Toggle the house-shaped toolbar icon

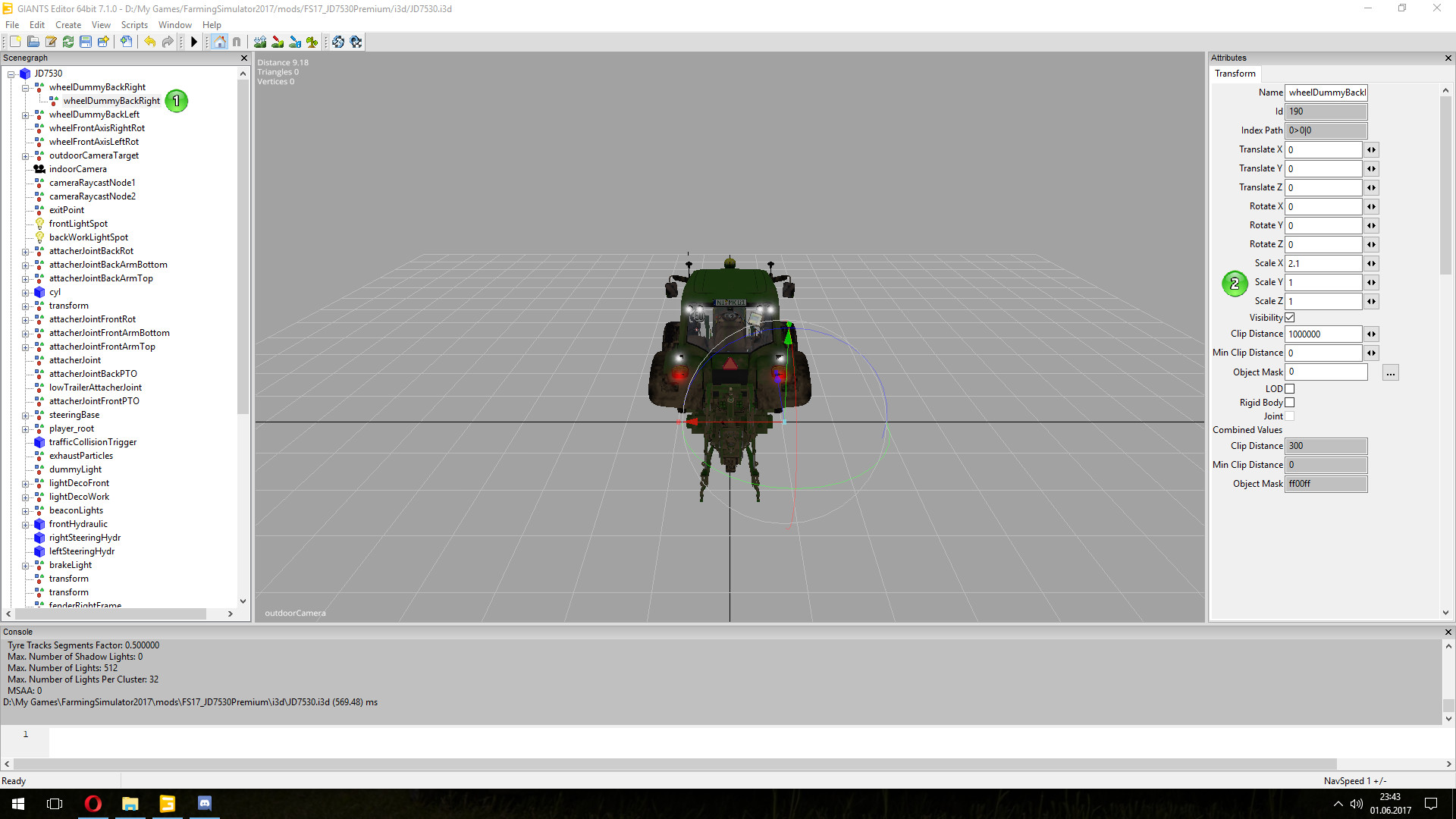click(219, 42)
